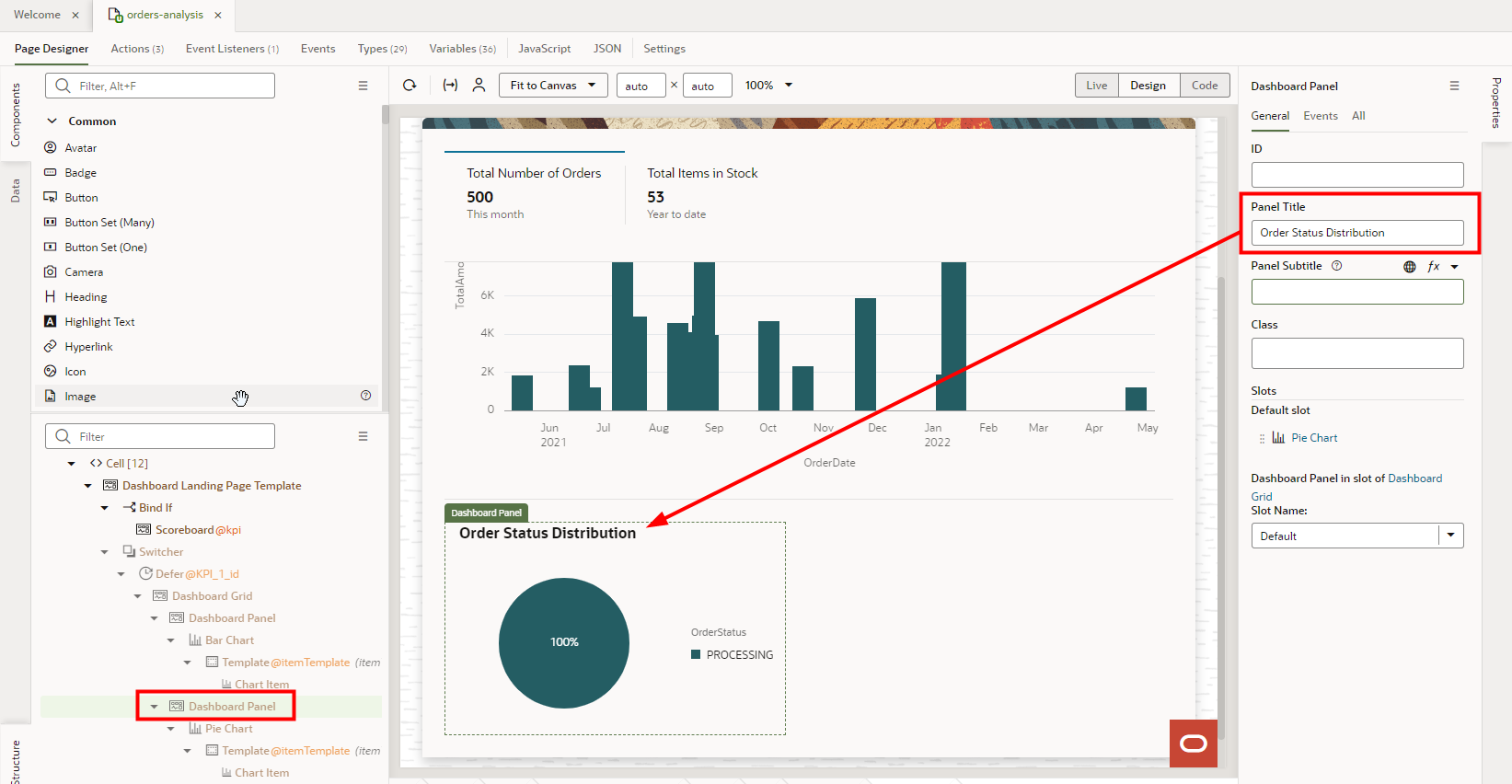
Task: Click the Pie Chart icon in Default slot
Action: click(1278, 438)
